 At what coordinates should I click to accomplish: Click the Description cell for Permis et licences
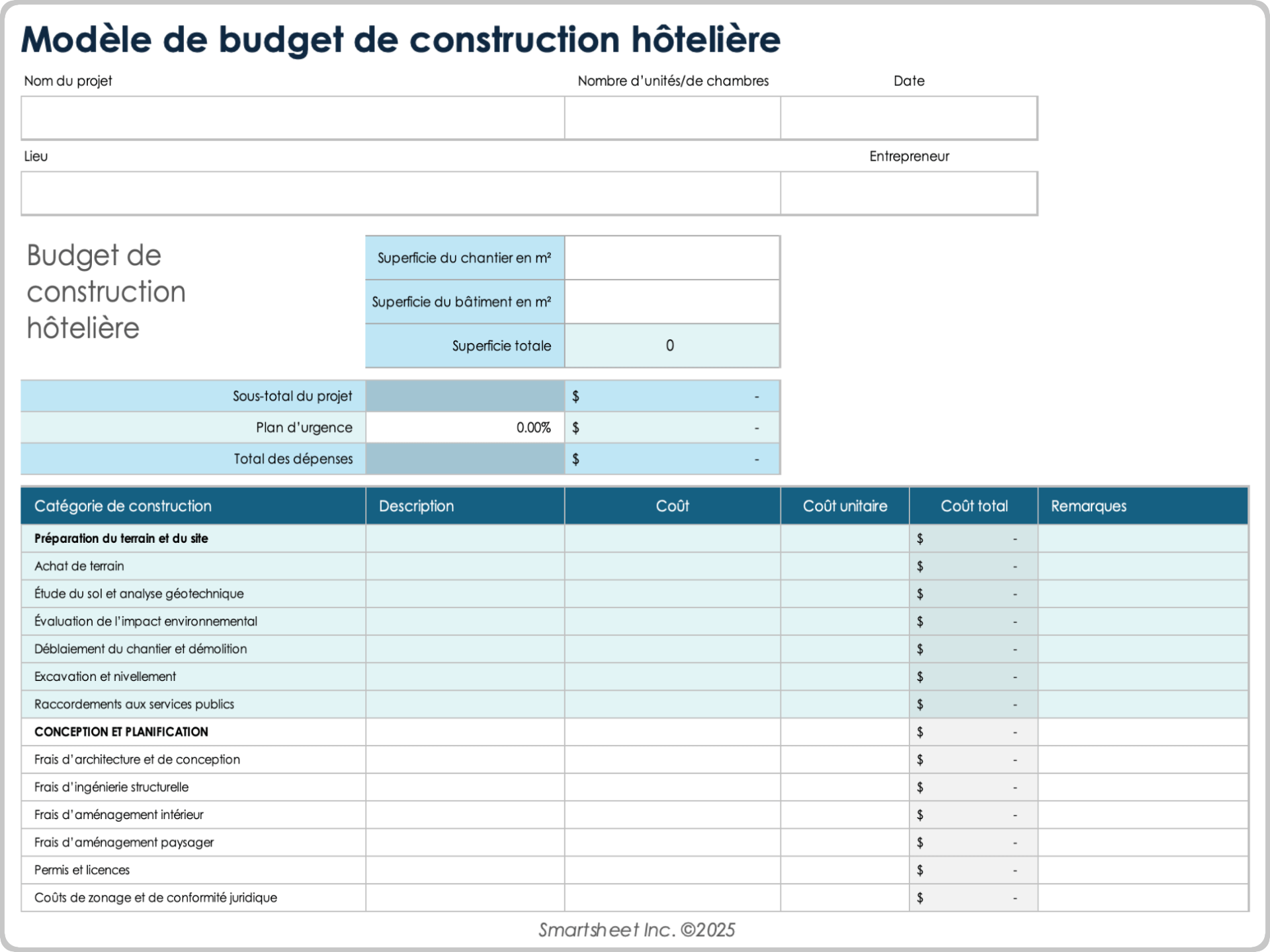pos(464,870)
